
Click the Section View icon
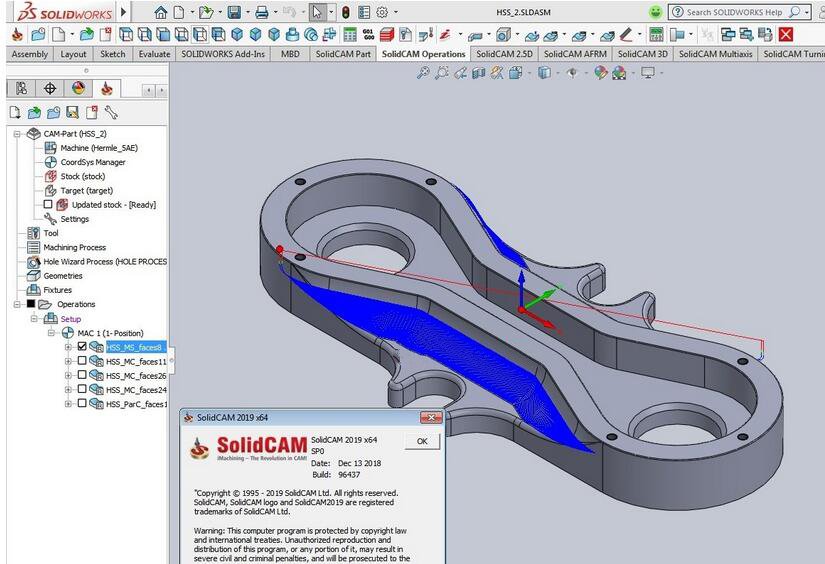478,73
